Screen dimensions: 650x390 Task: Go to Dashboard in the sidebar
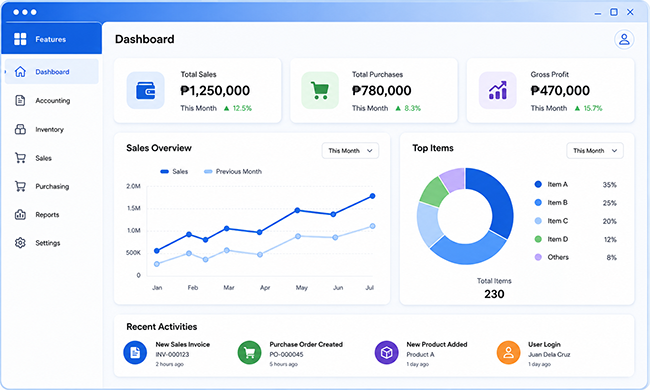pos(52,72)
